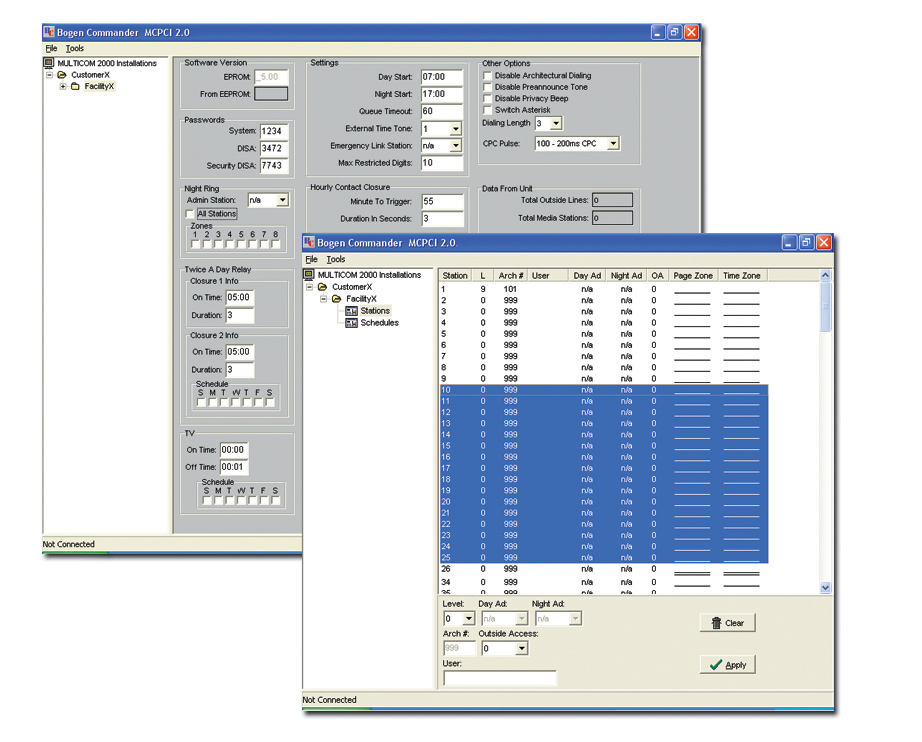
Task: Click the User text field
Action: [x=499, y=678]
